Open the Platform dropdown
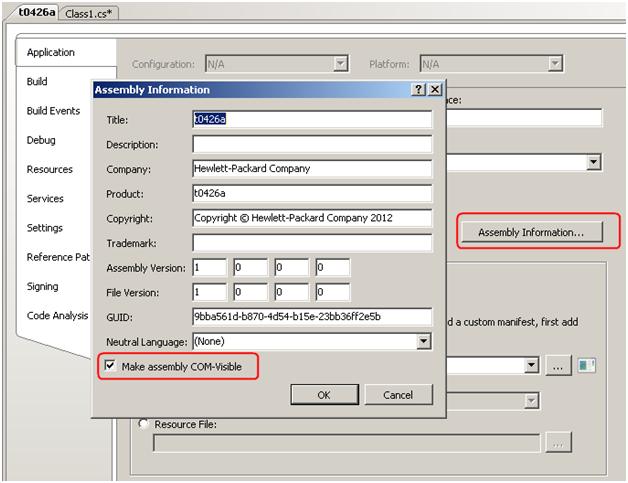 click(556, 64)
